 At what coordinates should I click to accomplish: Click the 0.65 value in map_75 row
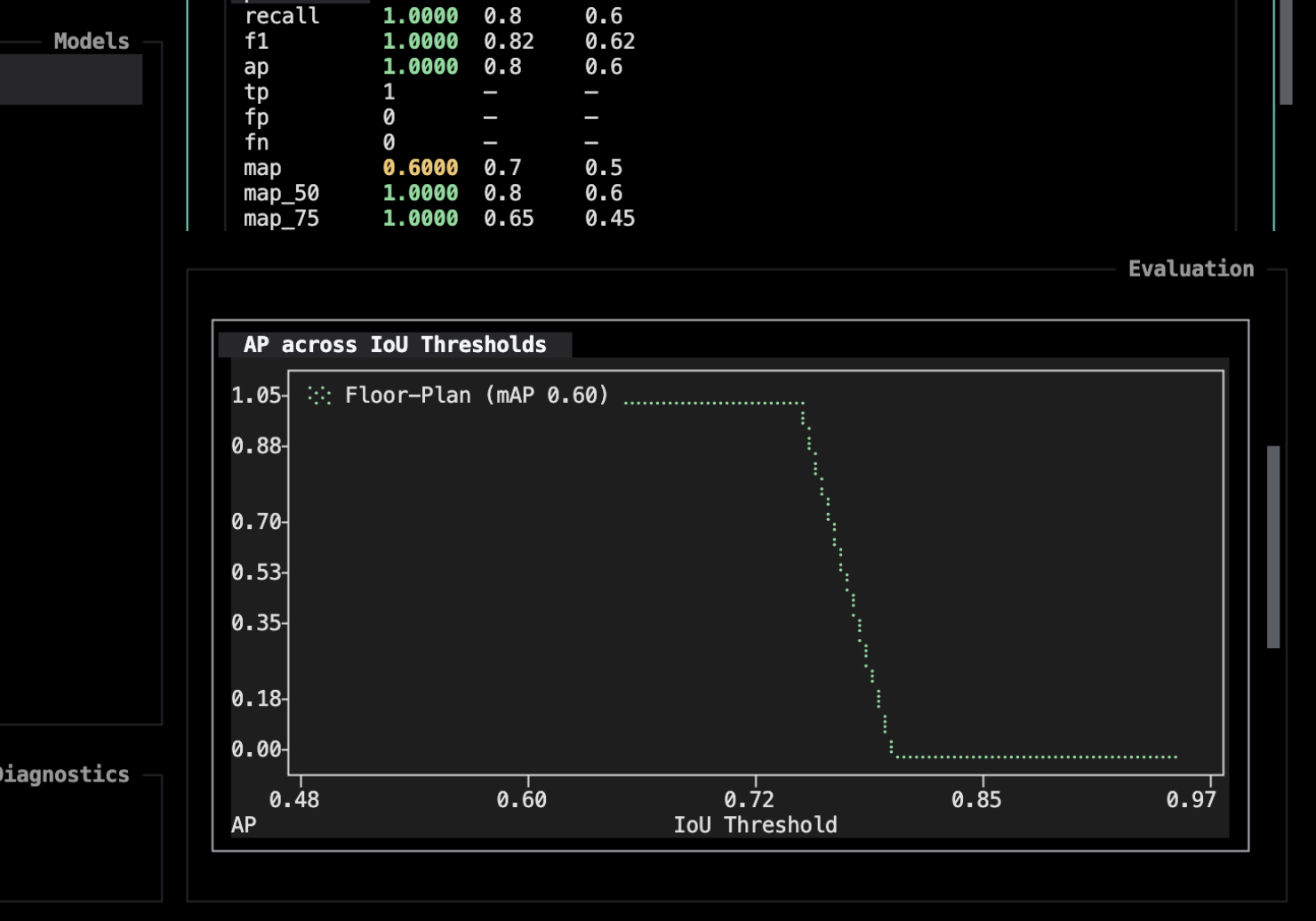(x=509, y=219)
